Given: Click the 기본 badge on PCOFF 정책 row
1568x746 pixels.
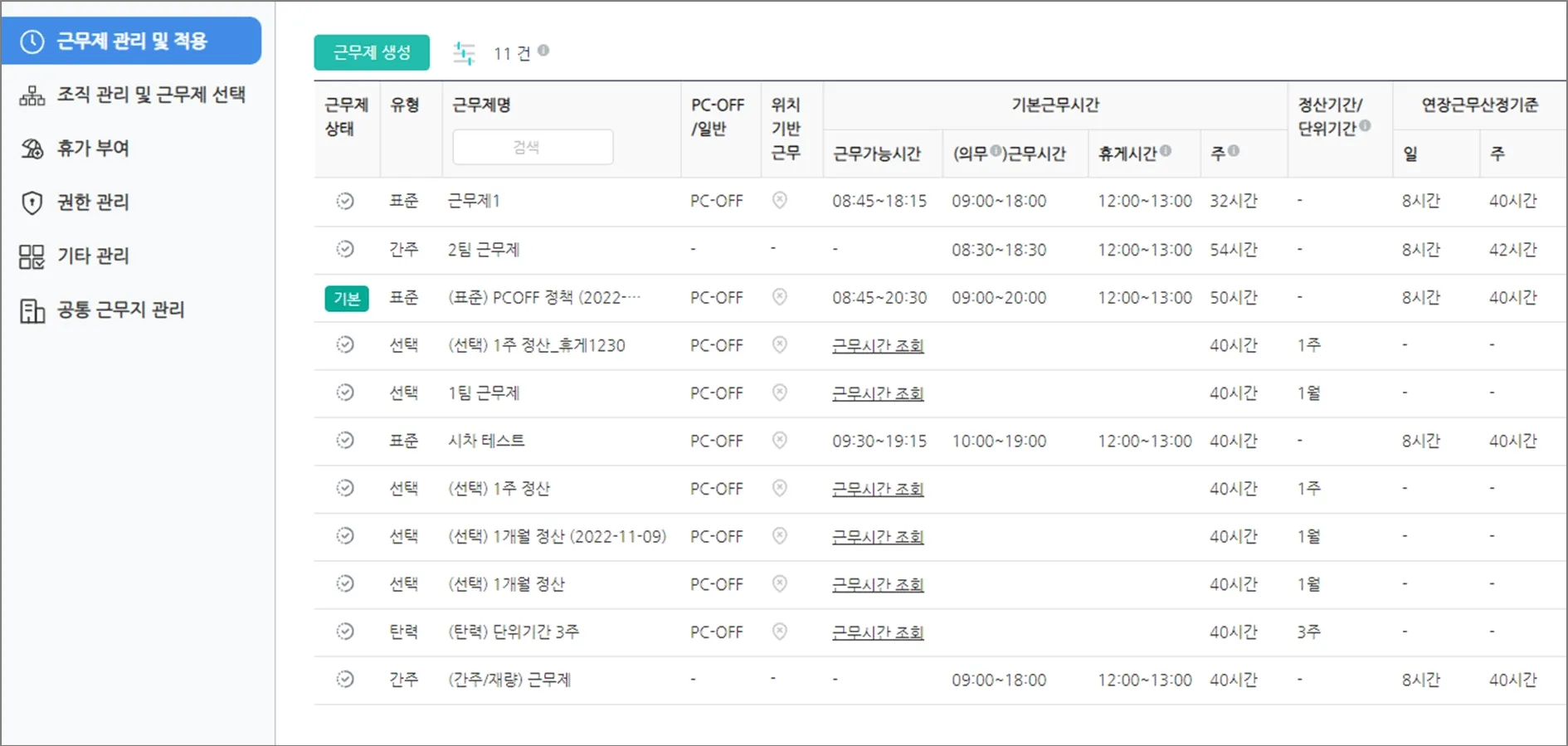Looking at the screenshot, I should 347,298.
